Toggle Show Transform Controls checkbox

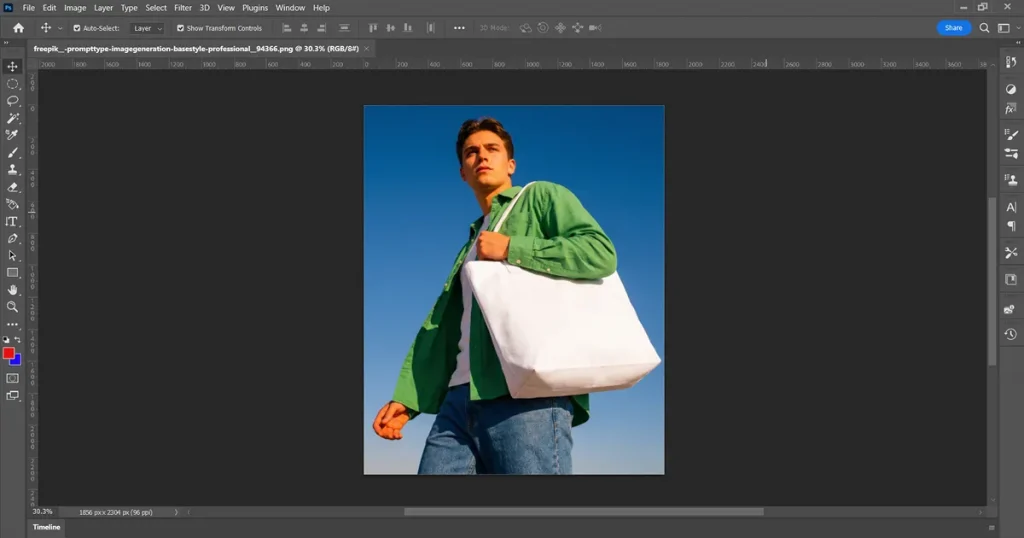click(180, 29)
